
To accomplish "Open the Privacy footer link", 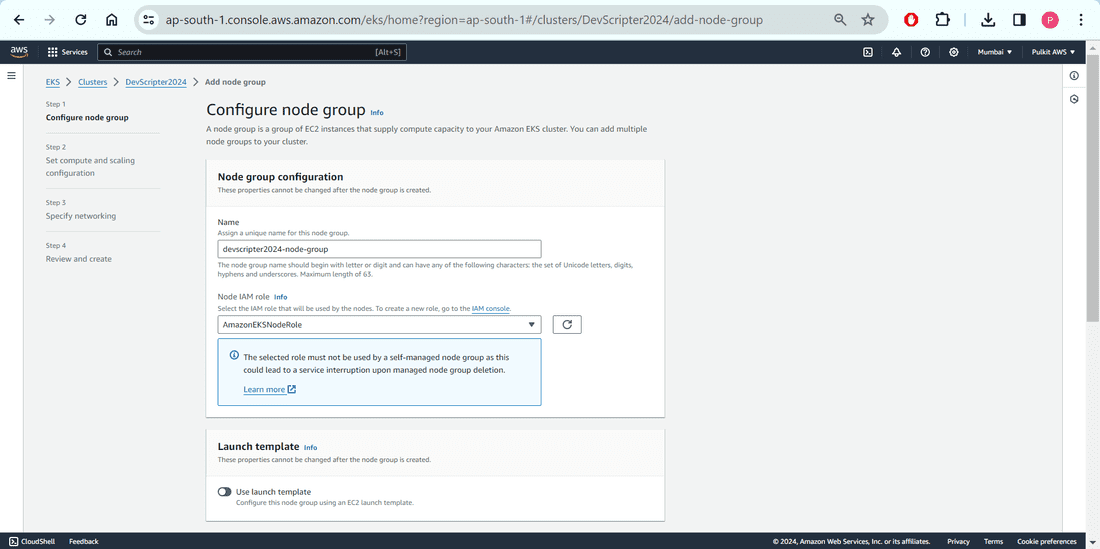I will pyautogui.click(x=958, y=541).
